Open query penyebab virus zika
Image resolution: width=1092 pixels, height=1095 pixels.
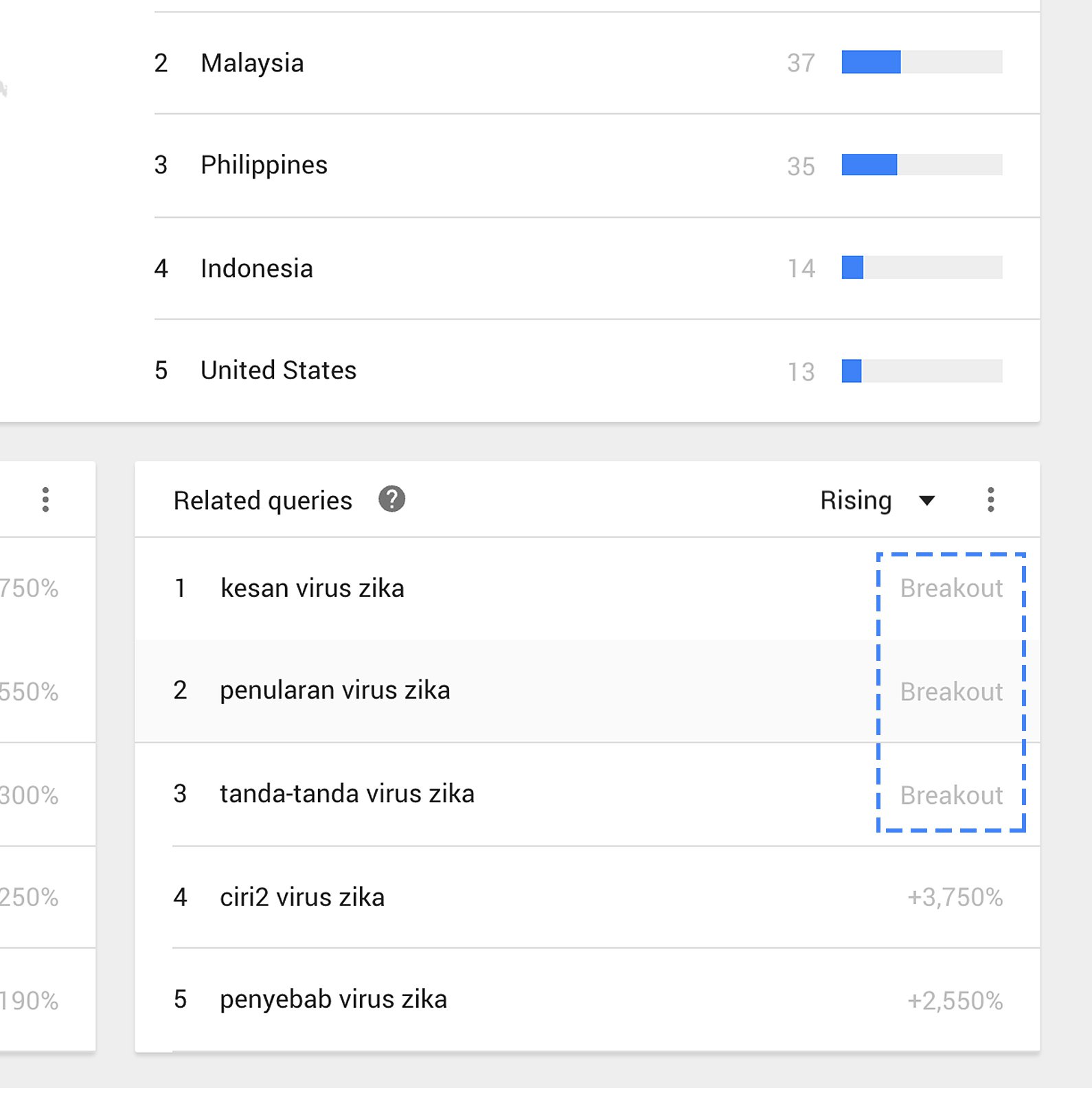point(333,1000)
